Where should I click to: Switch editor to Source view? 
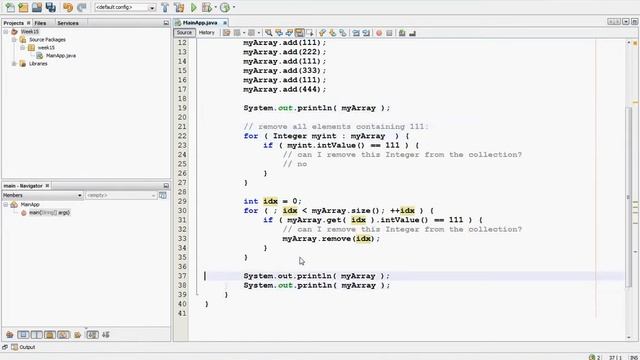click(184, 33)
